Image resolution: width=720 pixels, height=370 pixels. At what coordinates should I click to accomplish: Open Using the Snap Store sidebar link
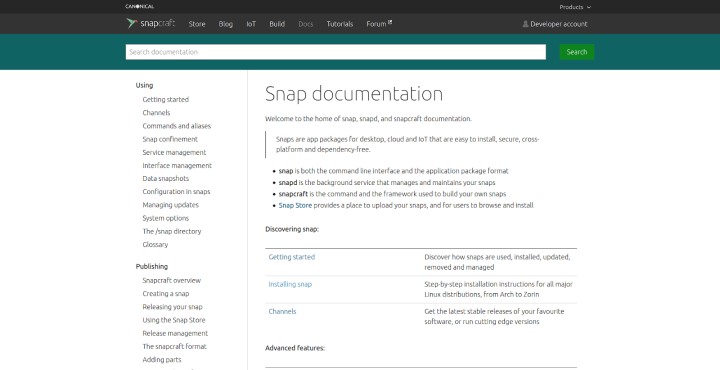[174, 320]
